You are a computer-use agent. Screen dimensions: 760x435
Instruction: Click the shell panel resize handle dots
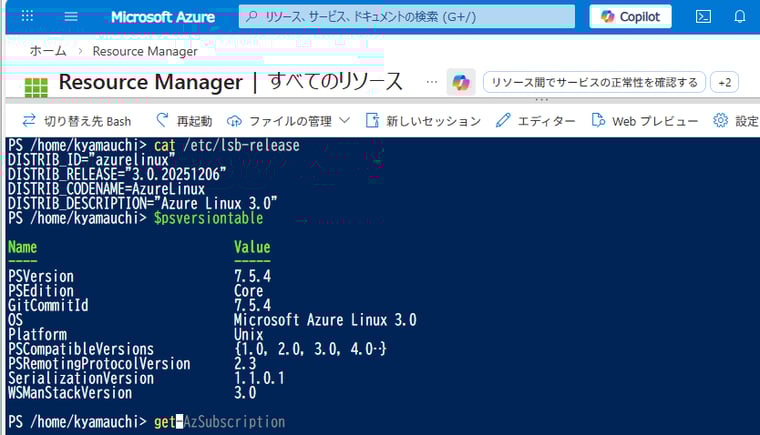pos(541,100)
